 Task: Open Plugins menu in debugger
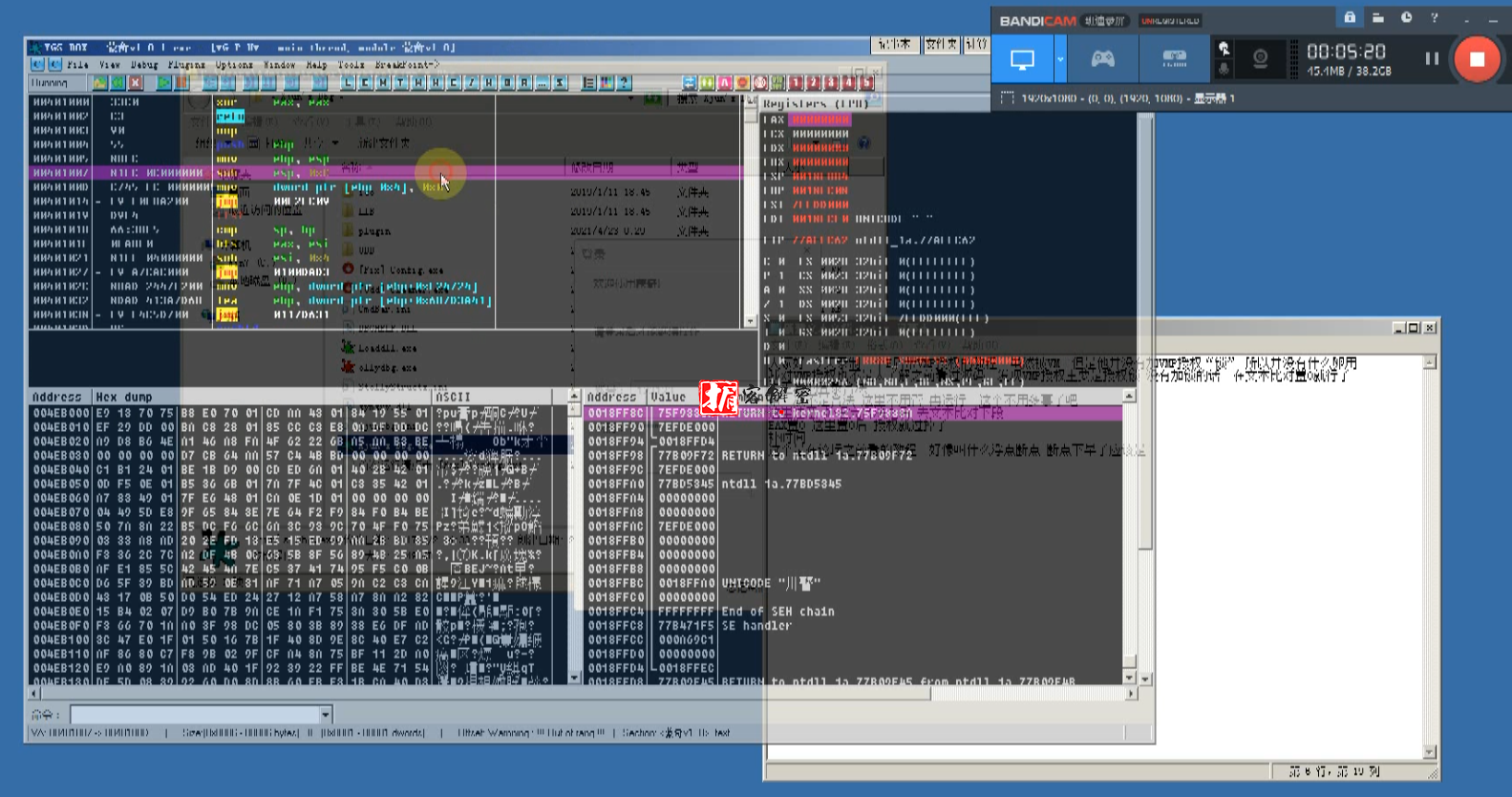(x=186, y=65)
